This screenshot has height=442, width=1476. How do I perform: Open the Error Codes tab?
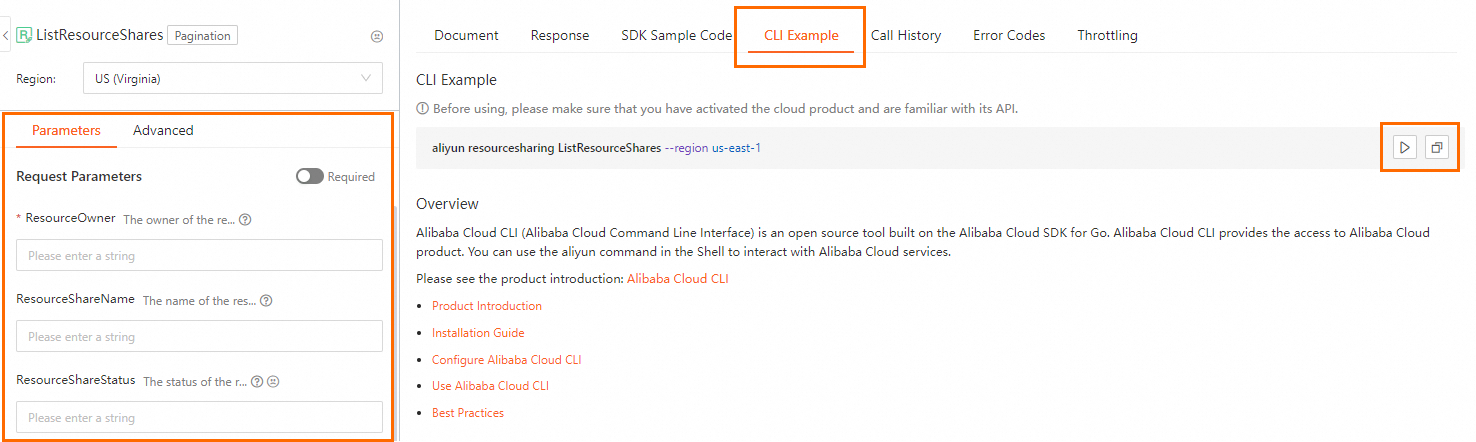click(x=1009, y=35)
